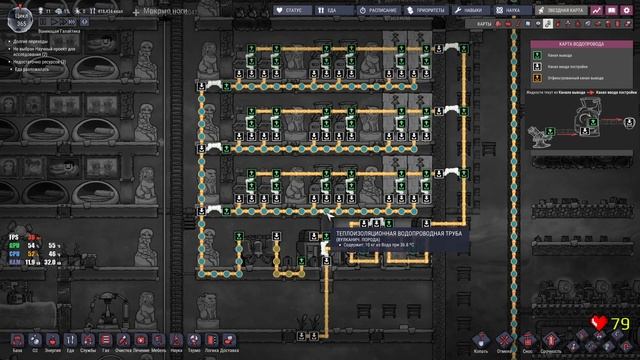Toggle the conveyor overlay icon
640x360 pixels.
click(627, 24)
